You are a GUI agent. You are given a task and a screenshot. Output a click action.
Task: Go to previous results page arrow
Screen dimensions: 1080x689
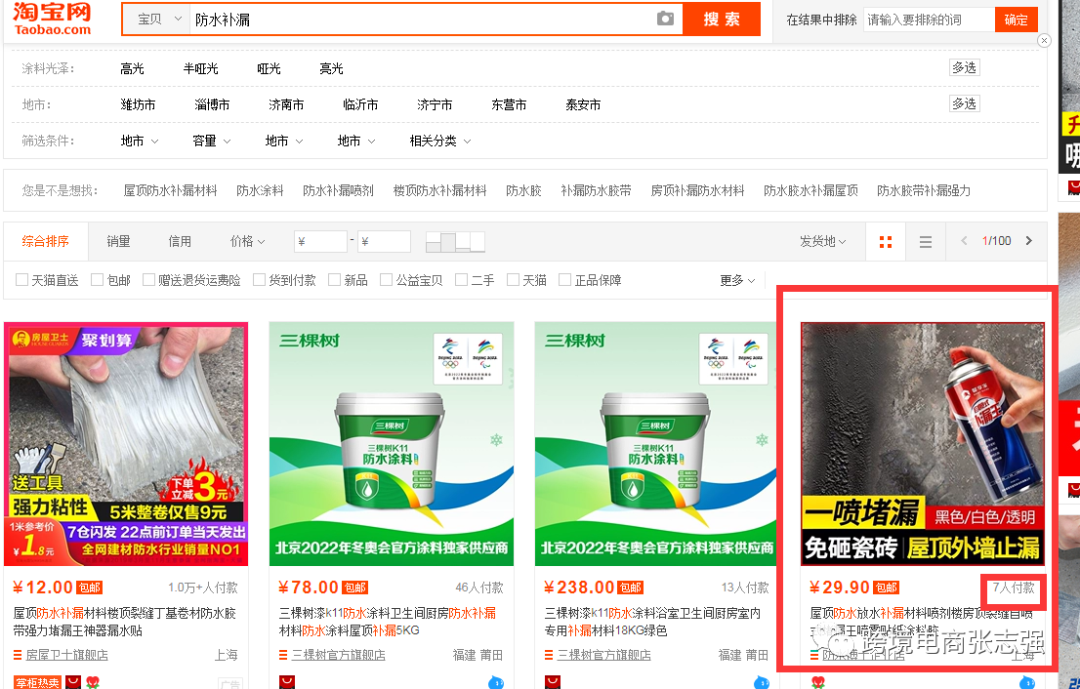pos(964,240)
